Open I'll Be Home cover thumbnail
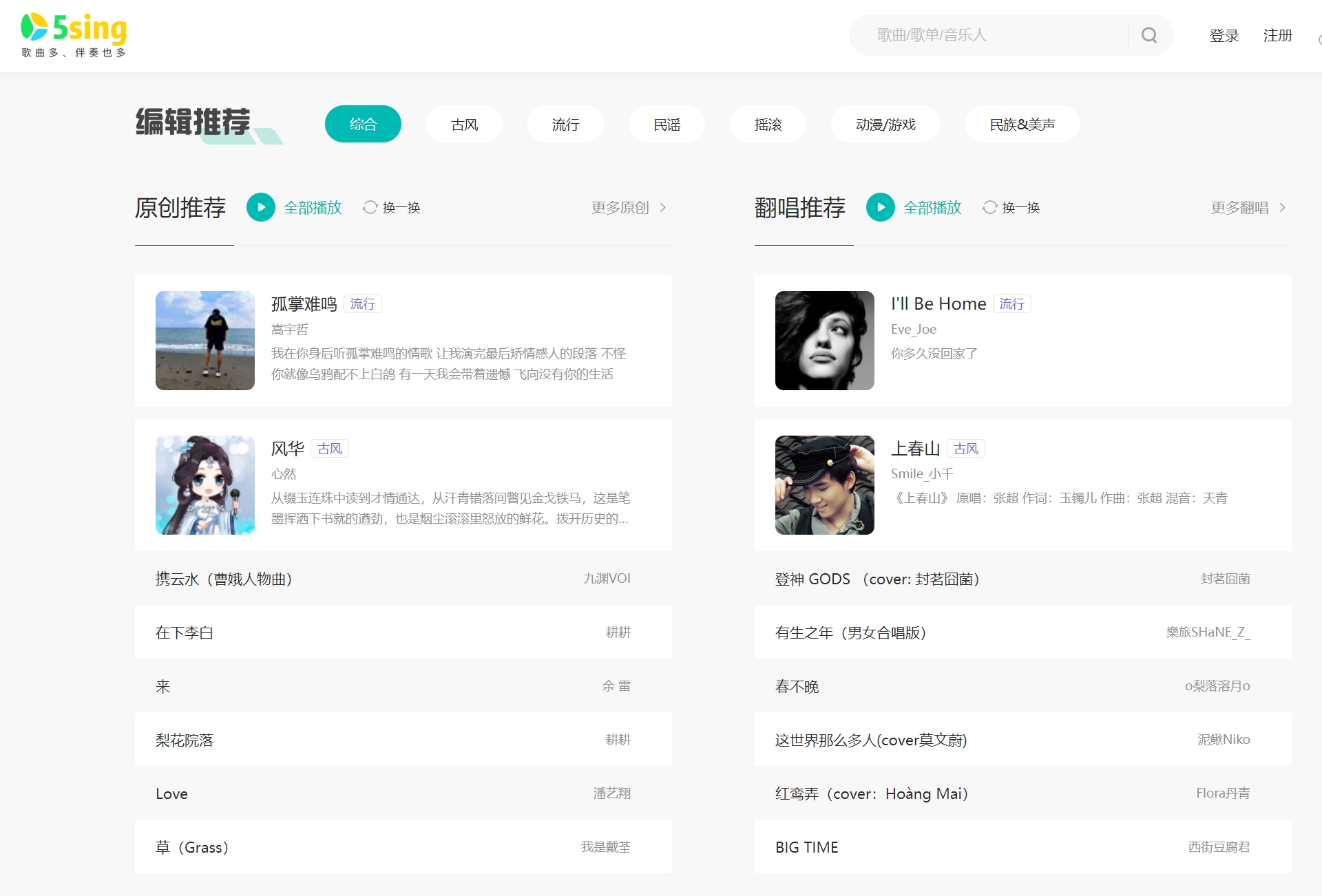 (825, 341)
